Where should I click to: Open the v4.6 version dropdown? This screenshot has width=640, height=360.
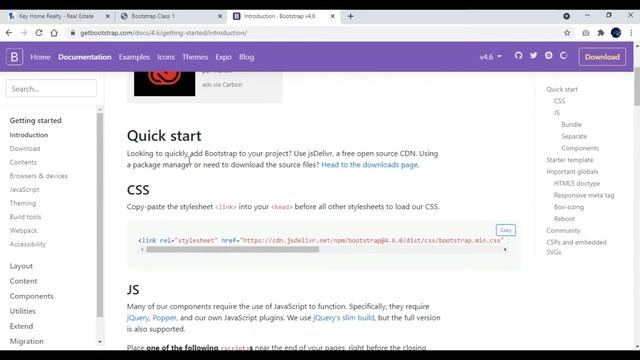tap(490, 57)
